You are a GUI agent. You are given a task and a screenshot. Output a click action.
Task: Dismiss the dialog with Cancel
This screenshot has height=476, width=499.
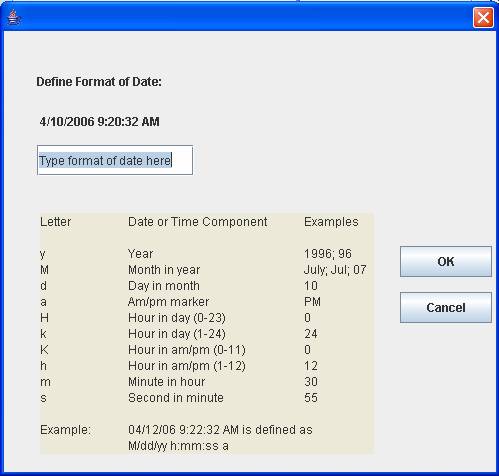pos(446,308)
